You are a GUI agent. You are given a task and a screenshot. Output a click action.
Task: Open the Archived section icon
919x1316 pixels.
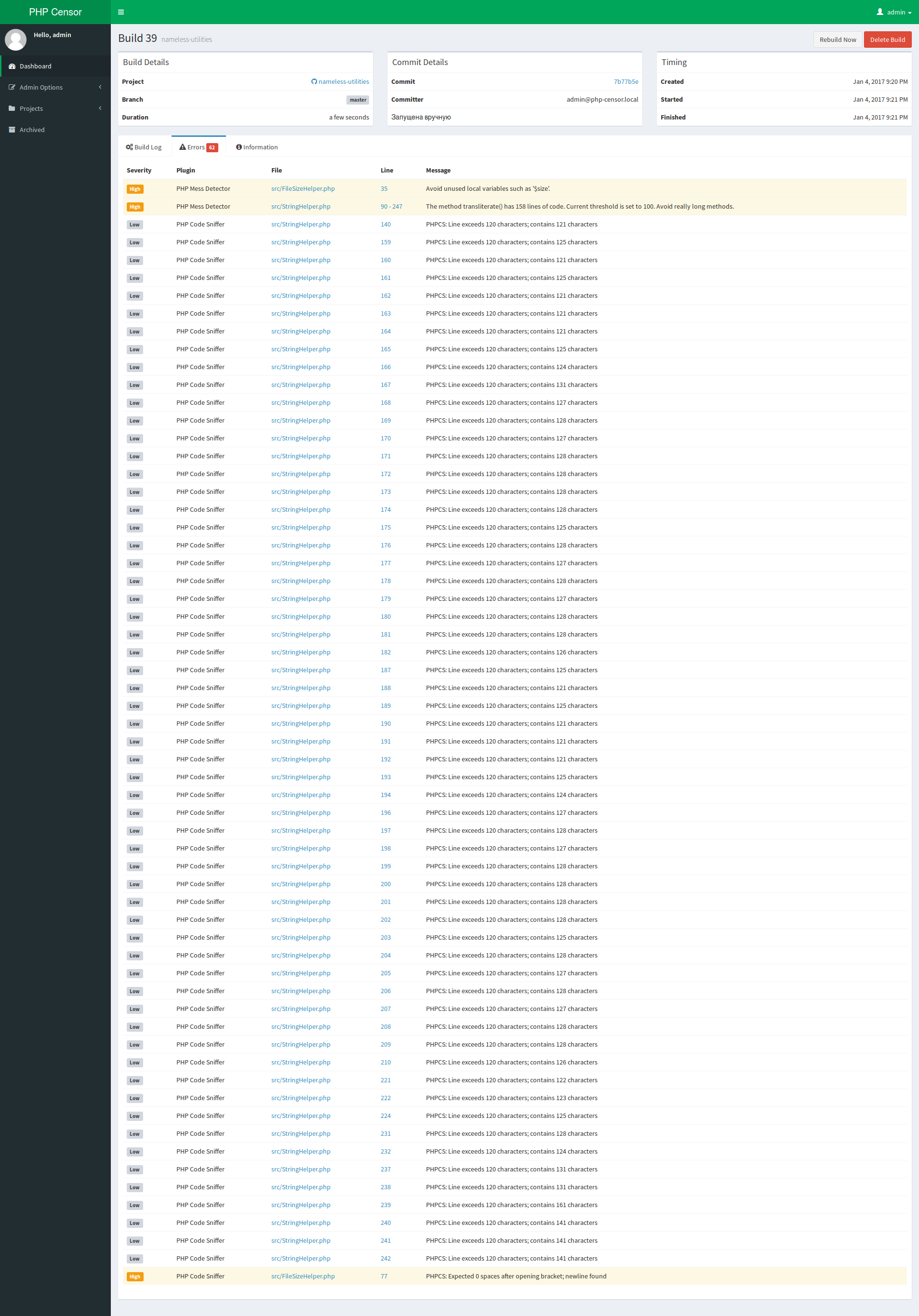point(12,130)
